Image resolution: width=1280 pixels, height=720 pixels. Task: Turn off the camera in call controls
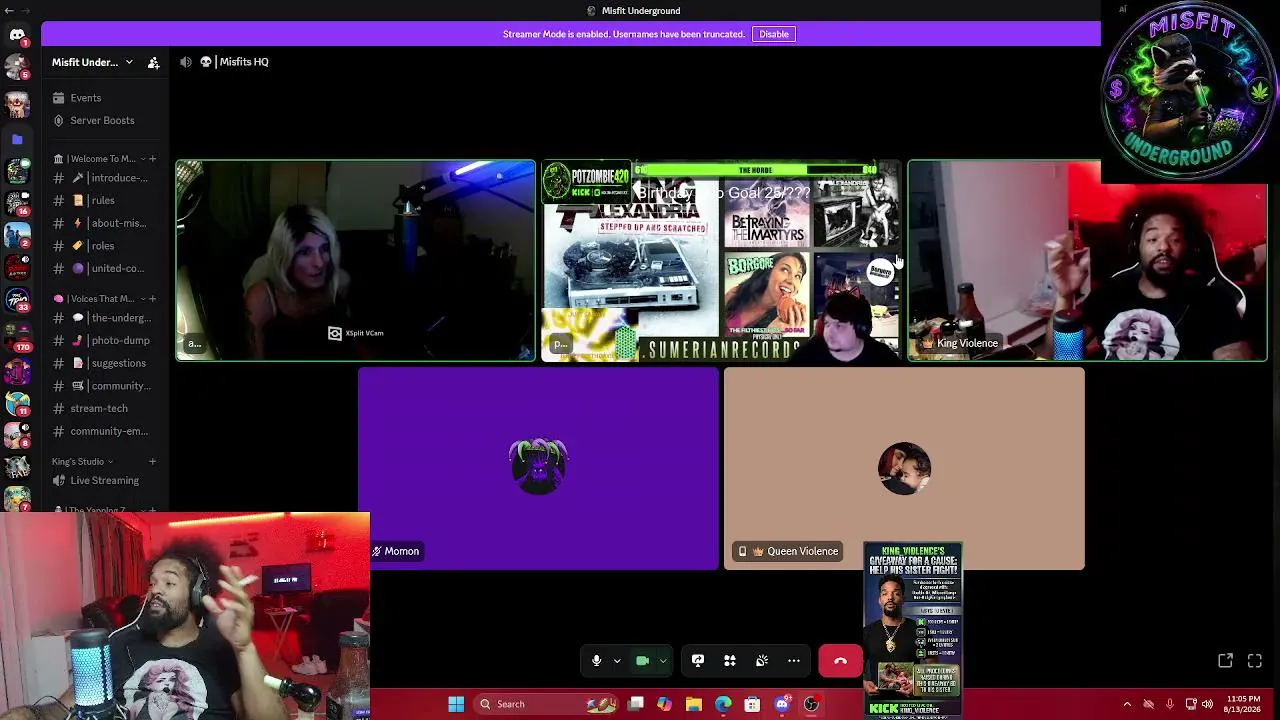tap(643, 661)
